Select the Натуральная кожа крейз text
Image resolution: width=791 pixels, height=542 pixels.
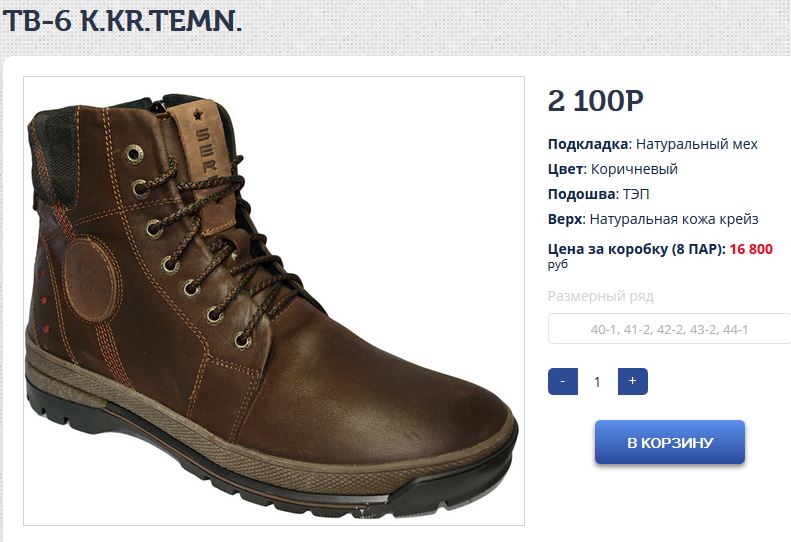tap(674, 219)
